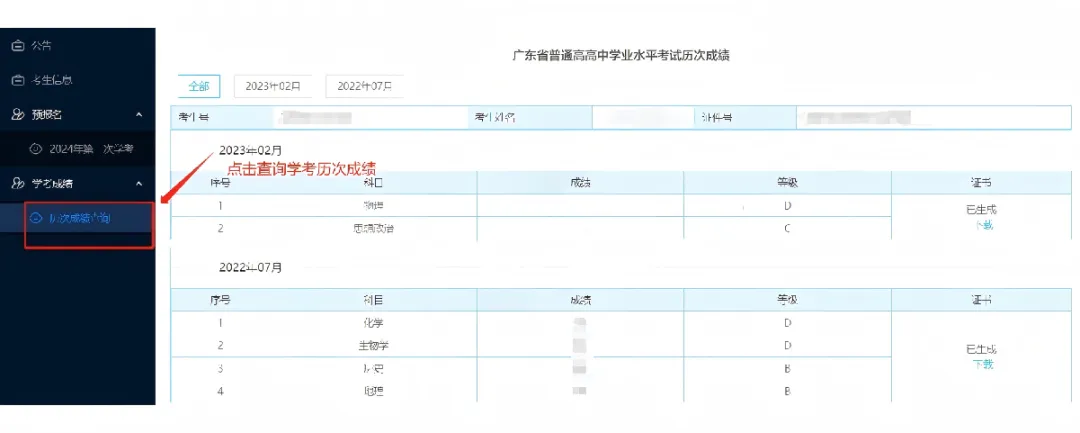Click grade D in the 化学 row
Viewport: 1080px width, 433px height.
(x=787, y=322)
